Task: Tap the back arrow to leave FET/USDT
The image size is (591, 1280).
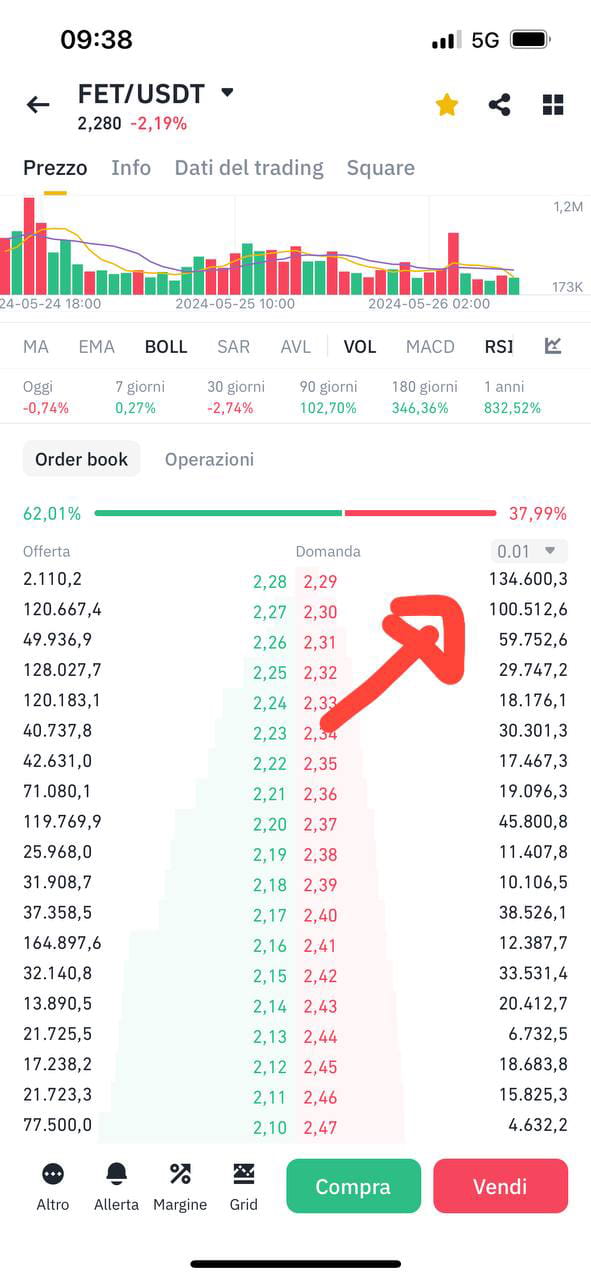Action: pos(37,104)
